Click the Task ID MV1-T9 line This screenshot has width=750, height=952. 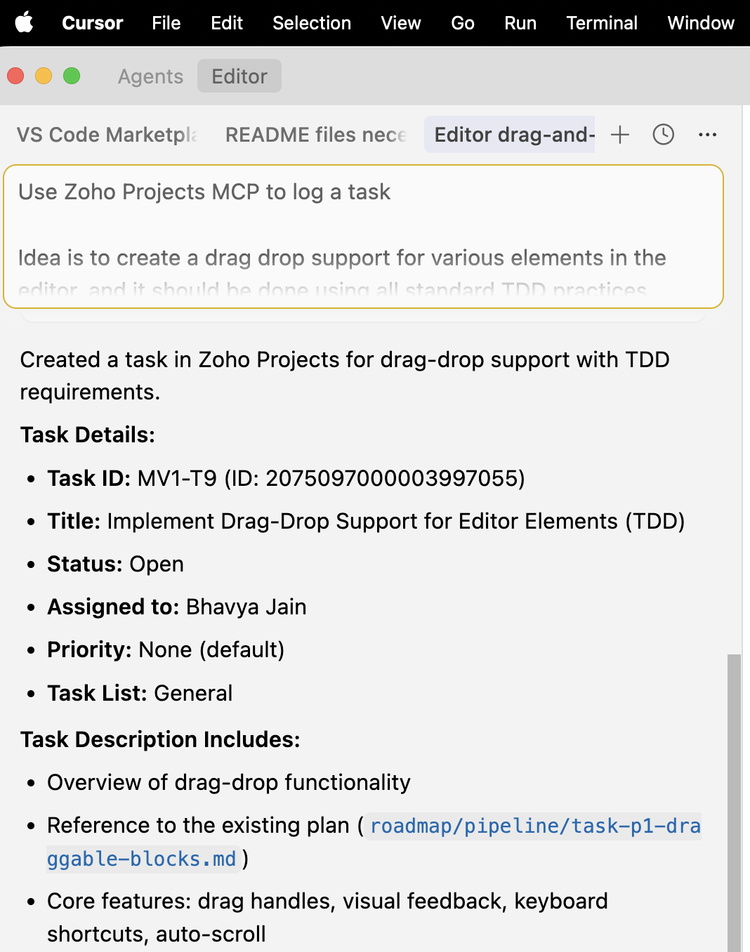(x=286, y=478)
